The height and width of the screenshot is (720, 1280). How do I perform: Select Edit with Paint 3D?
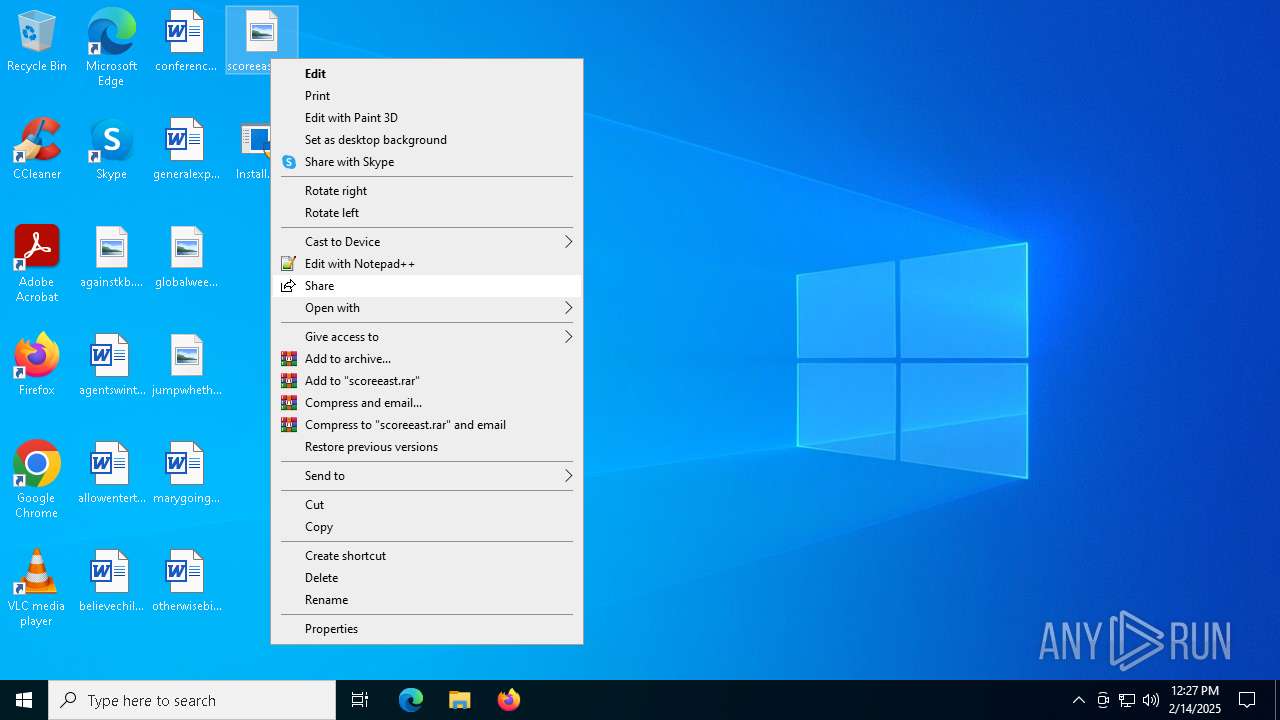pos(427,118)
